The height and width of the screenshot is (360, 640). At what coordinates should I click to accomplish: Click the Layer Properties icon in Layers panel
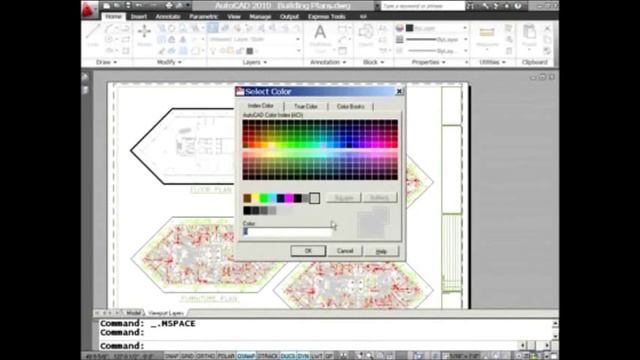[212, 28]
